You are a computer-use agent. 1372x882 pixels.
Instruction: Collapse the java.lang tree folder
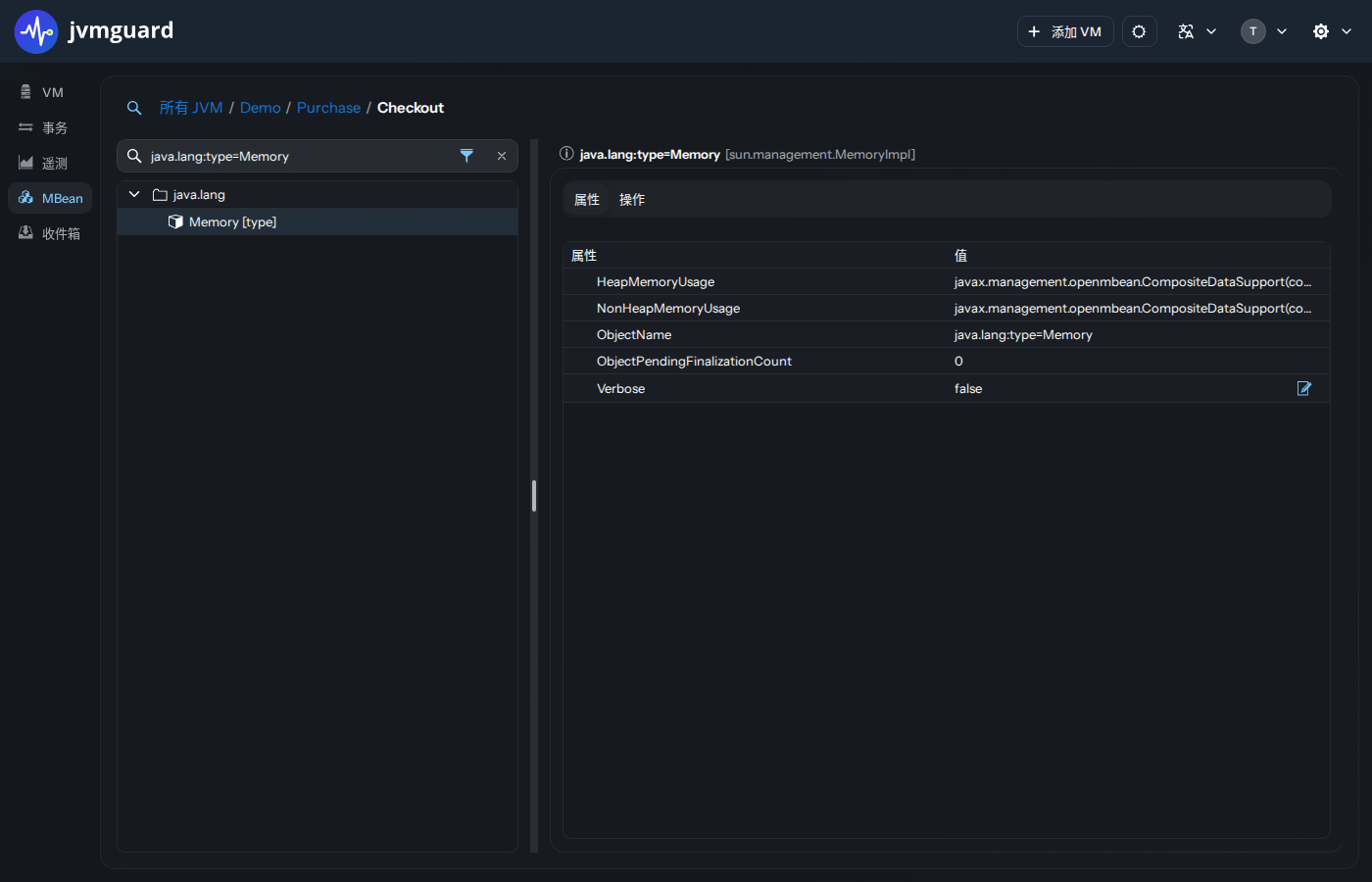(x=134, y=194)
